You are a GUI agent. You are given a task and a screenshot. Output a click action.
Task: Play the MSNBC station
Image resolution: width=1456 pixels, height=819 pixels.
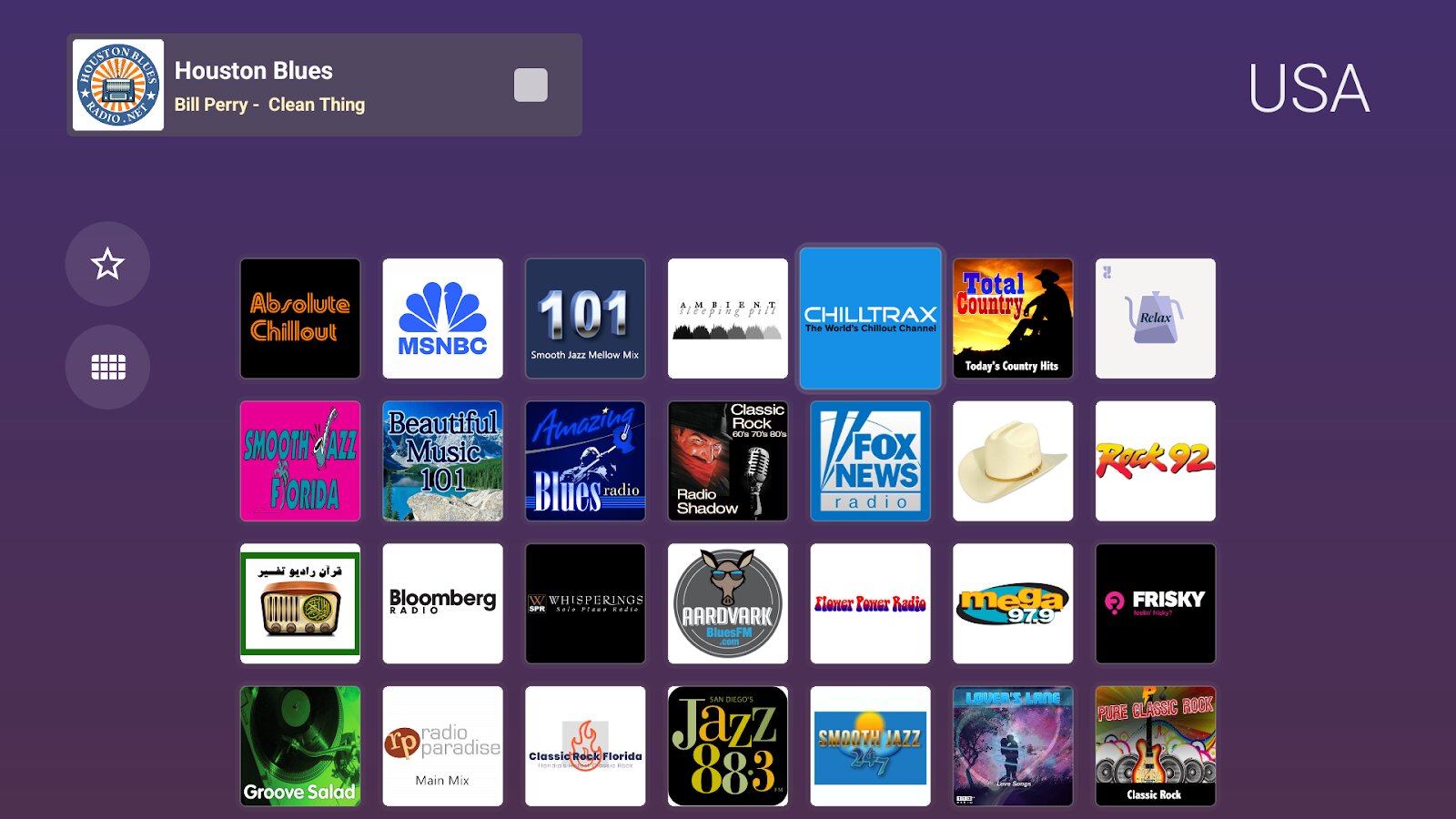tap(442, 318)
